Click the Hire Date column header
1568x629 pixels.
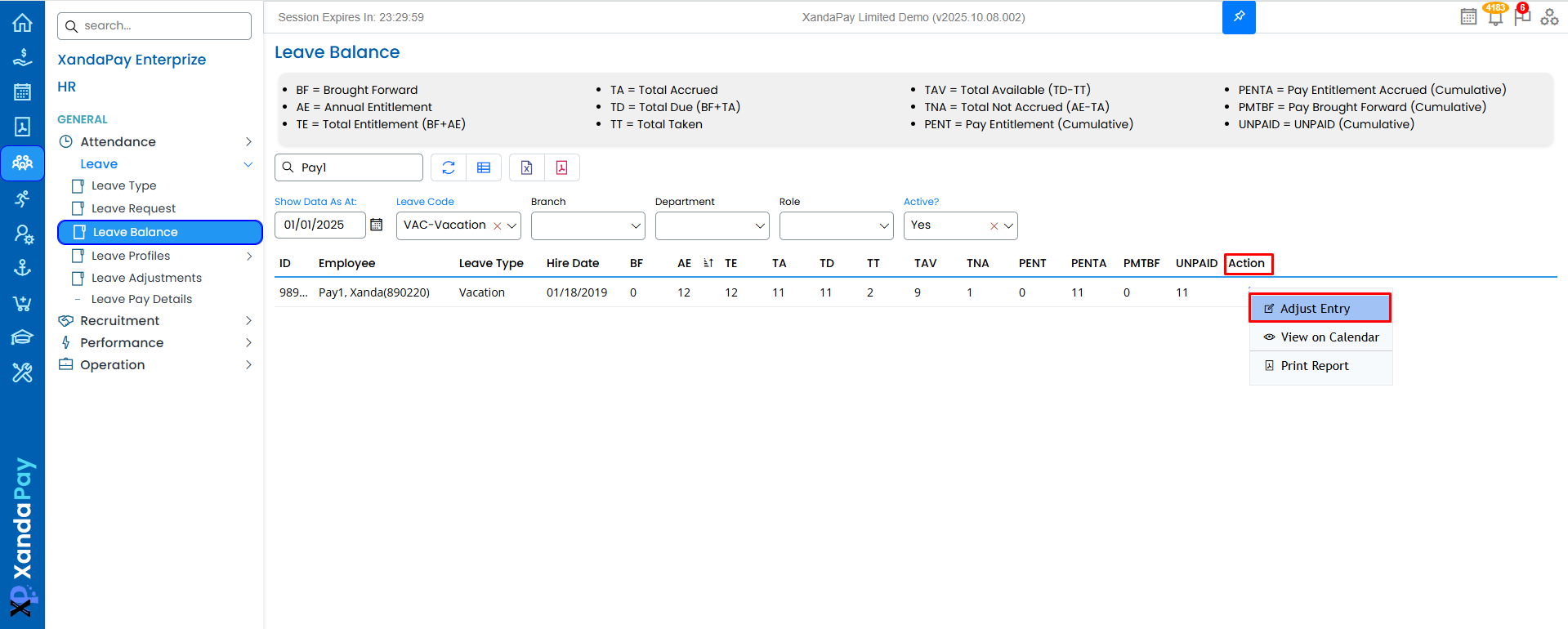573,263
